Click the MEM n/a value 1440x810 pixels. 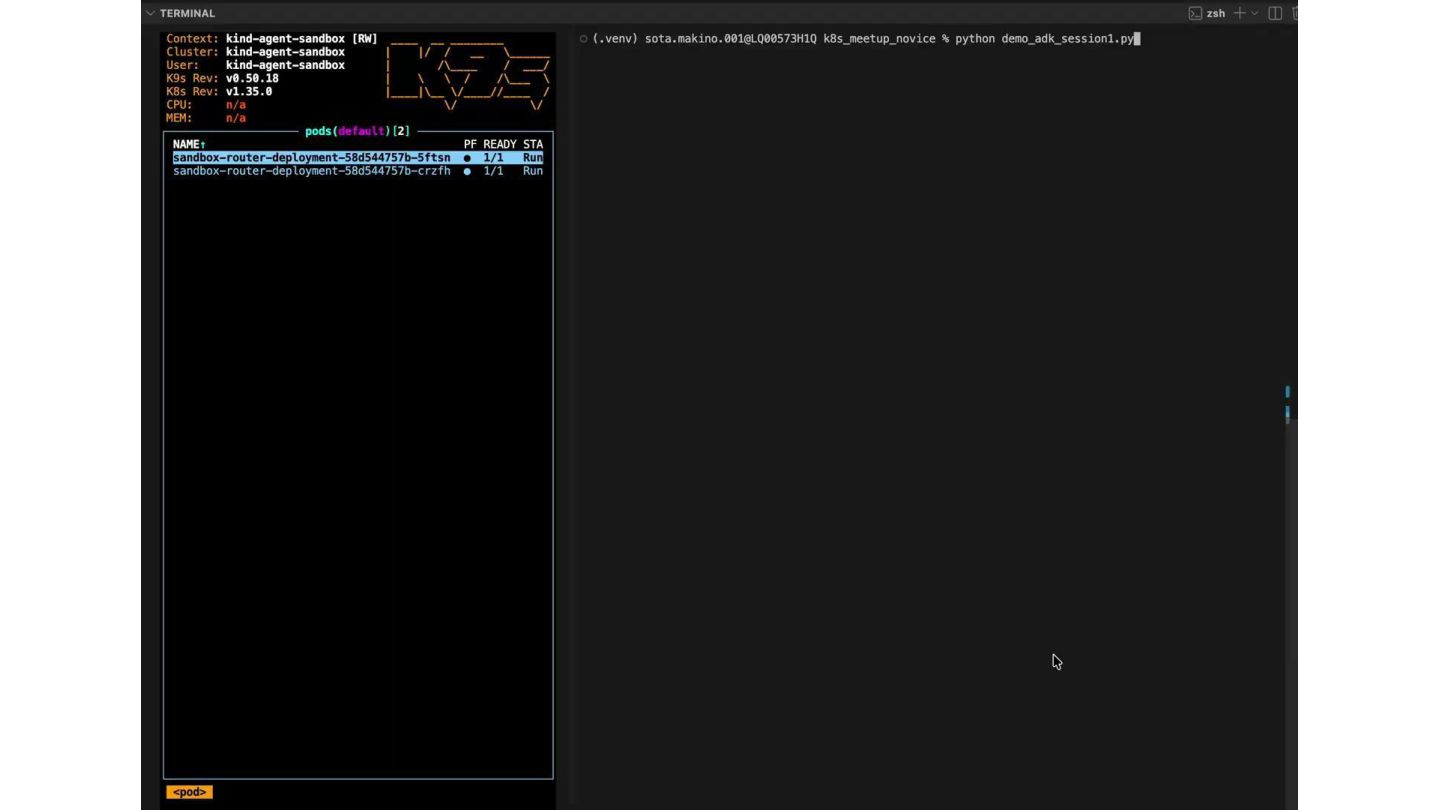coord(236,118)
